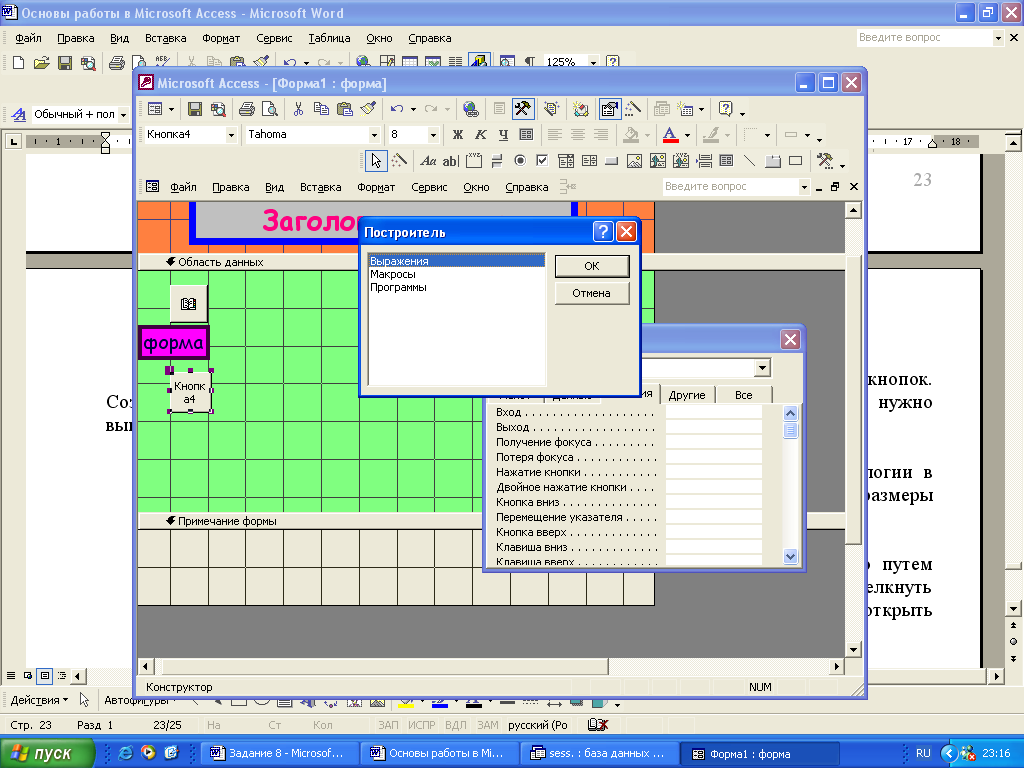Expand the View button dropdown arrow in Access

[x=171, y=110]
